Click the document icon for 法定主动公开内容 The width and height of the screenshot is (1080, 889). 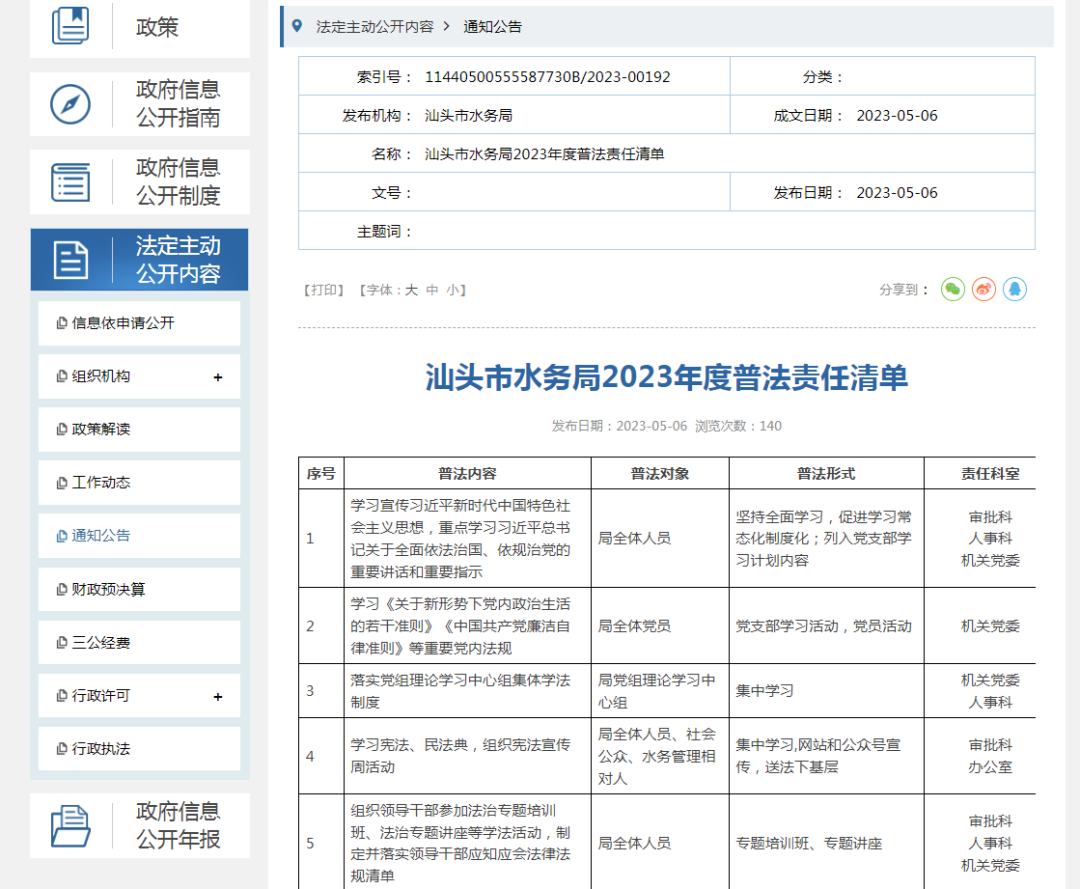[70, 259]
